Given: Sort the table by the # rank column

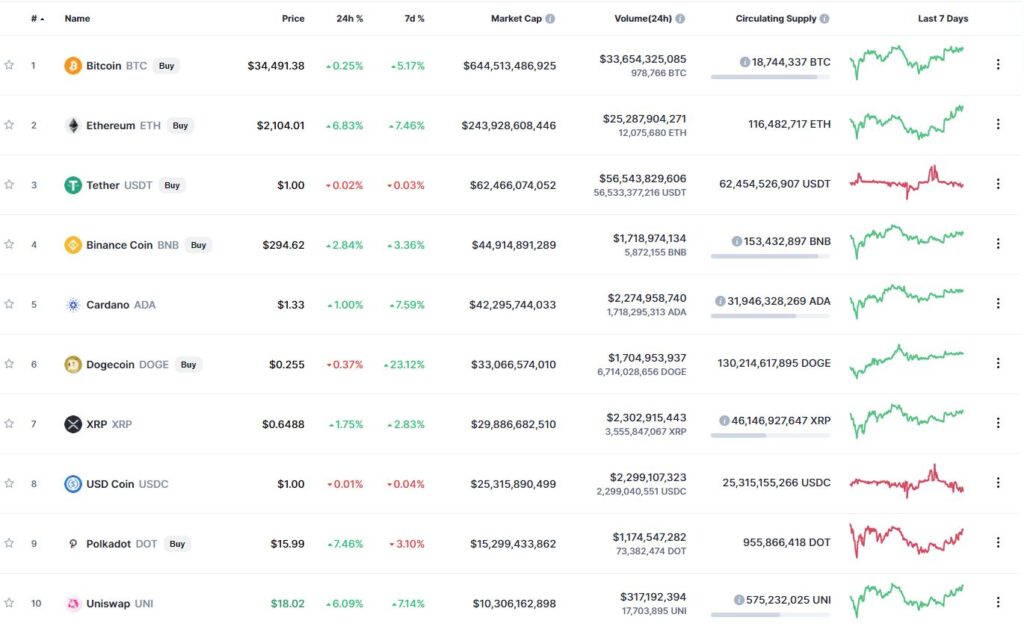Looking at the screenshot, I should pyautogui.click(x=37, y=19).
